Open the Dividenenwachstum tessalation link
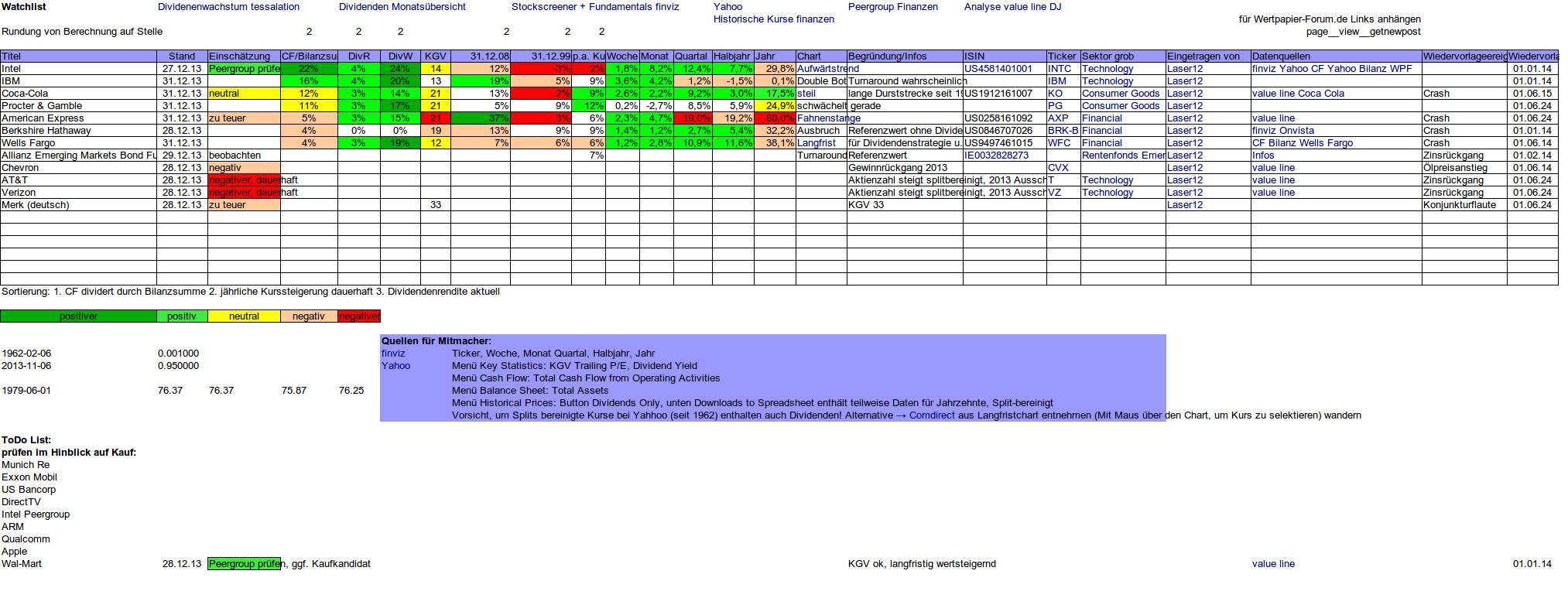Screen dimensions: 1568x605 (228, 7)
